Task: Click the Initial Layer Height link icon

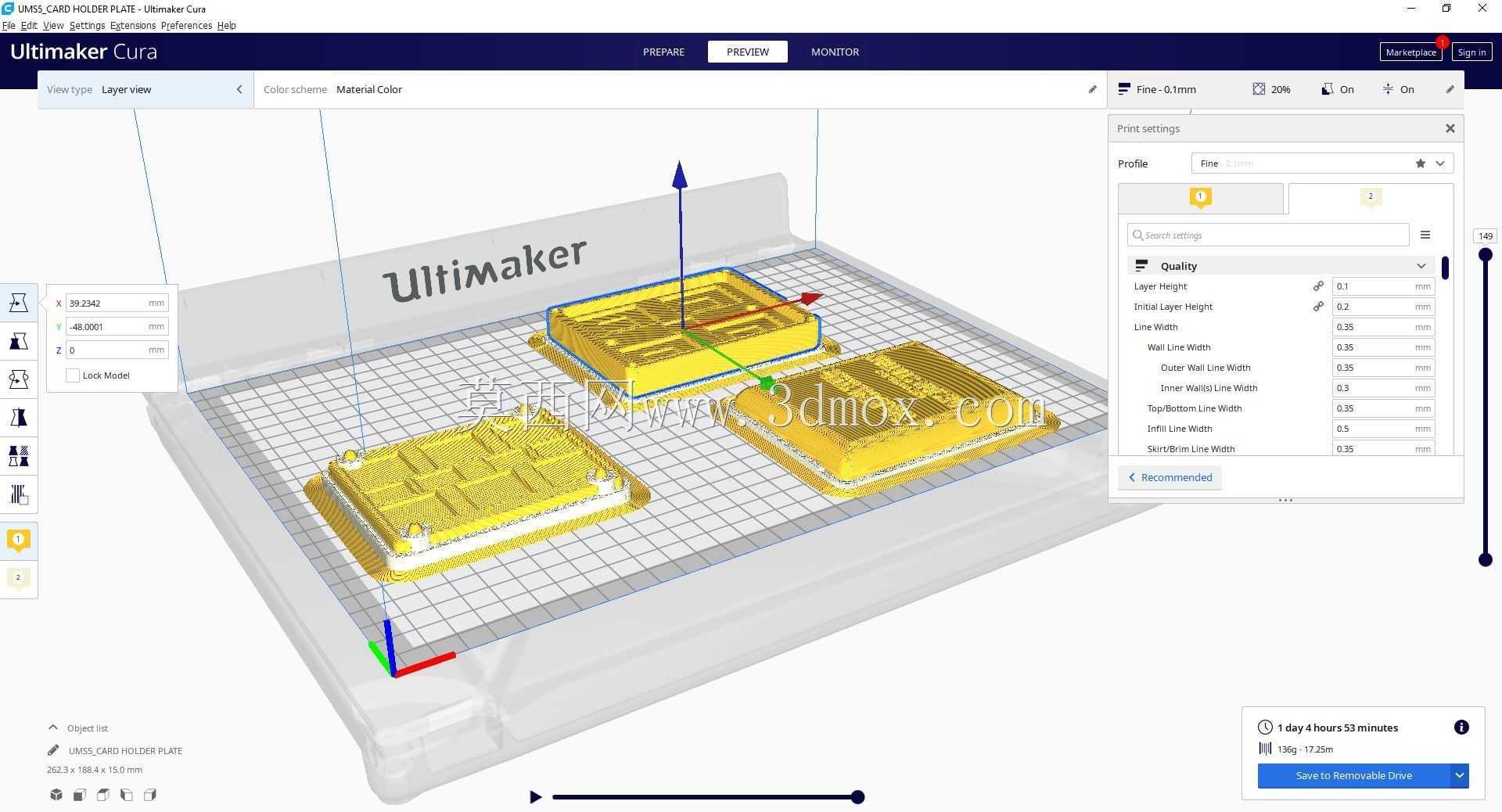Action: pyautogui.click(x=1318, y=307)
